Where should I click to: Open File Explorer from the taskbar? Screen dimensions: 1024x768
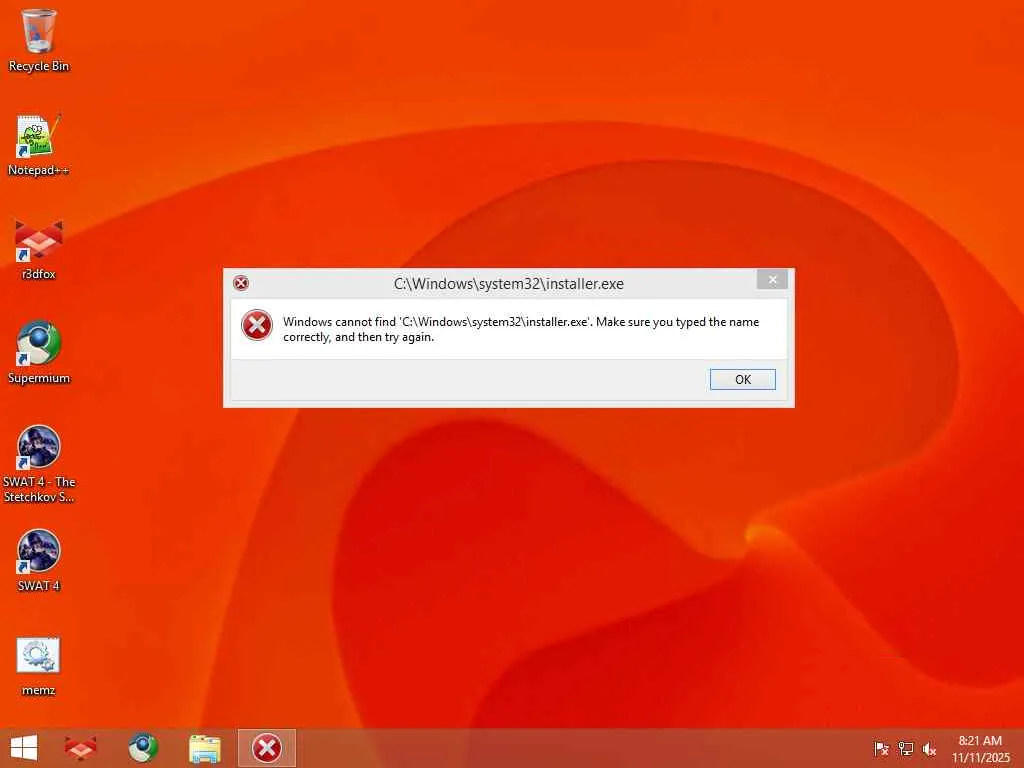point(204,748)
